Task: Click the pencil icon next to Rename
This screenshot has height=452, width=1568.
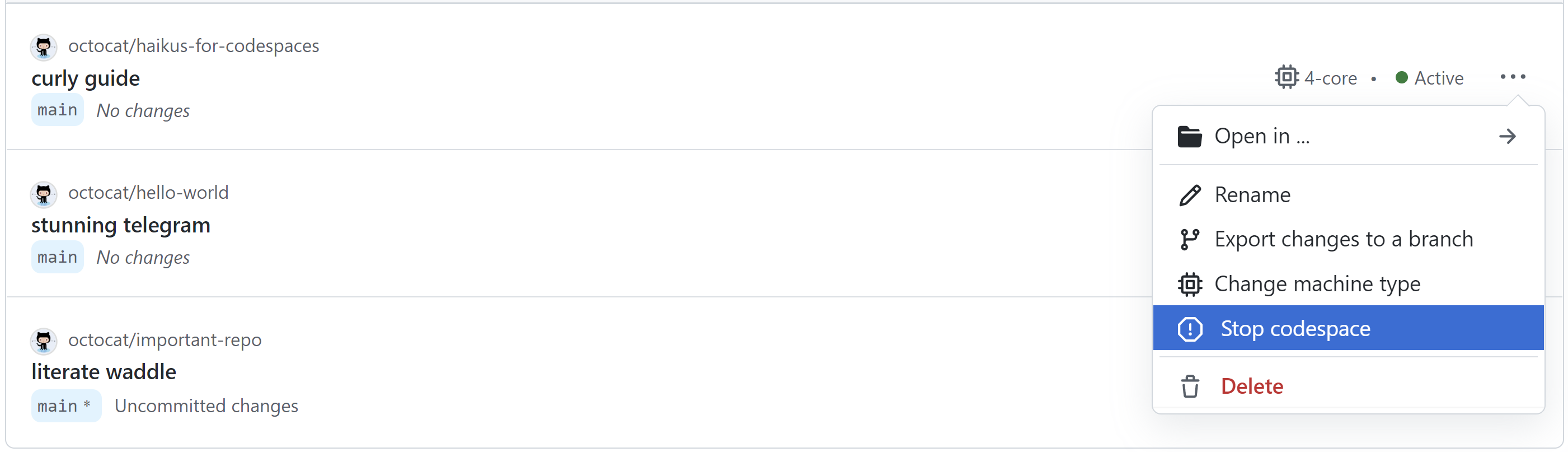Action: tap(1189, 195)
